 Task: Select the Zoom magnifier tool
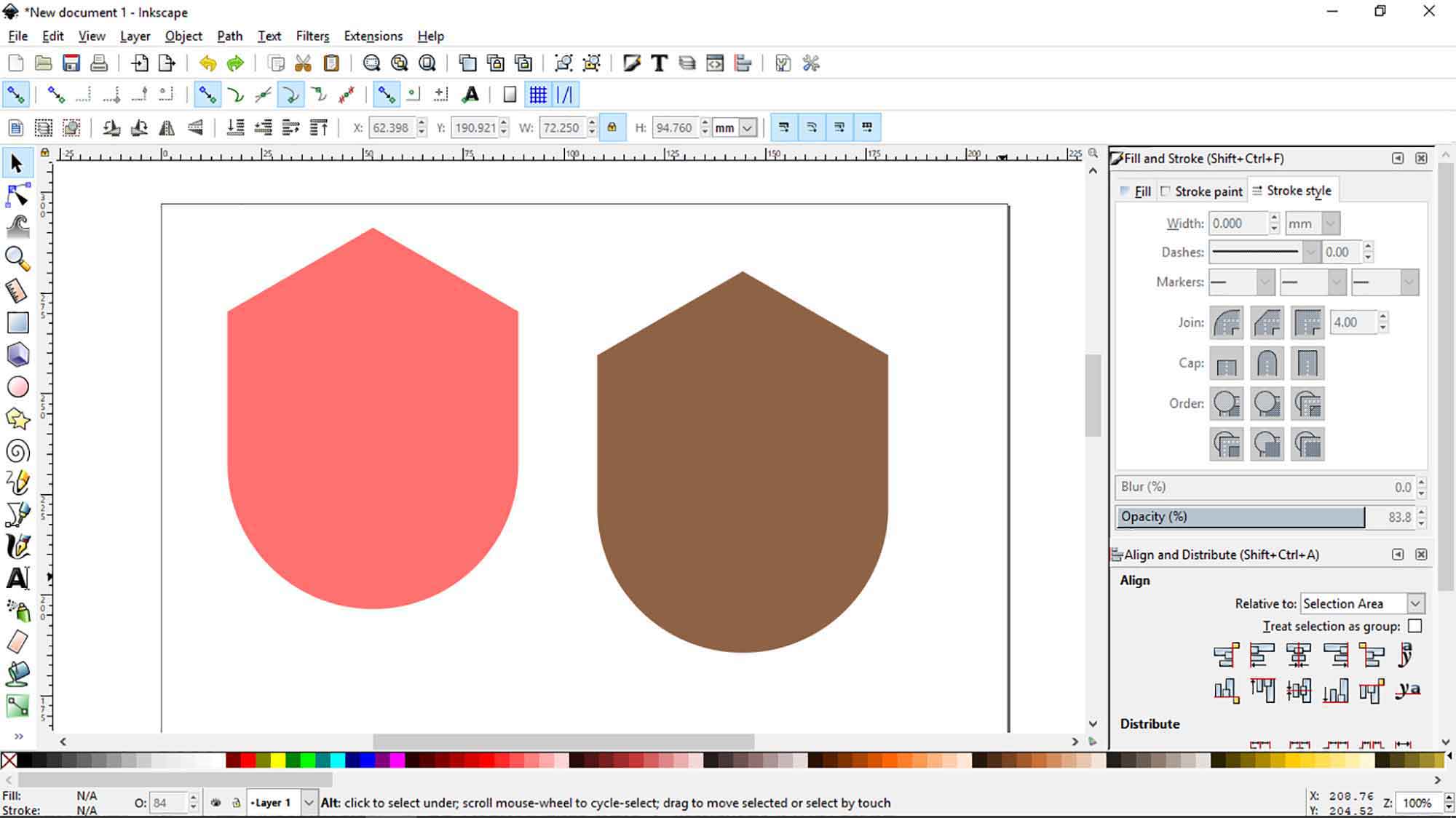click(x=17, y=258)
